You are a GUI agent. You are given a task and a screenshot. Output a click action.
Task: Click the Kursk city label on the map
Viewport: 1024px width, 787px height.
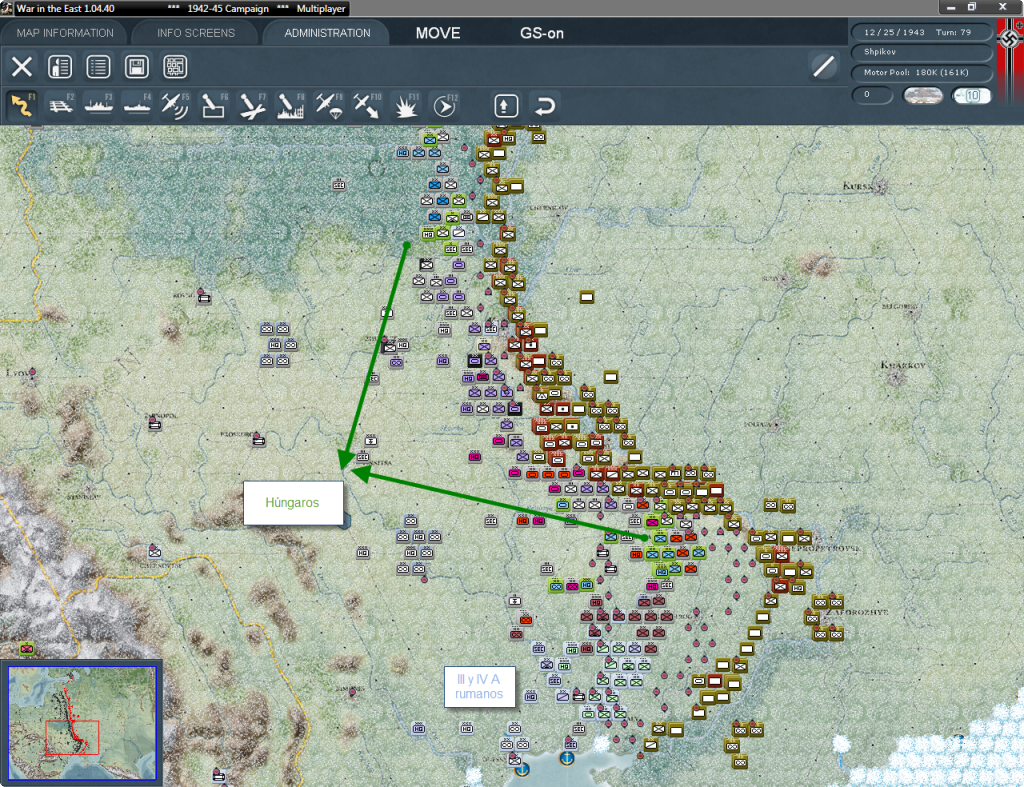[858, 186]
